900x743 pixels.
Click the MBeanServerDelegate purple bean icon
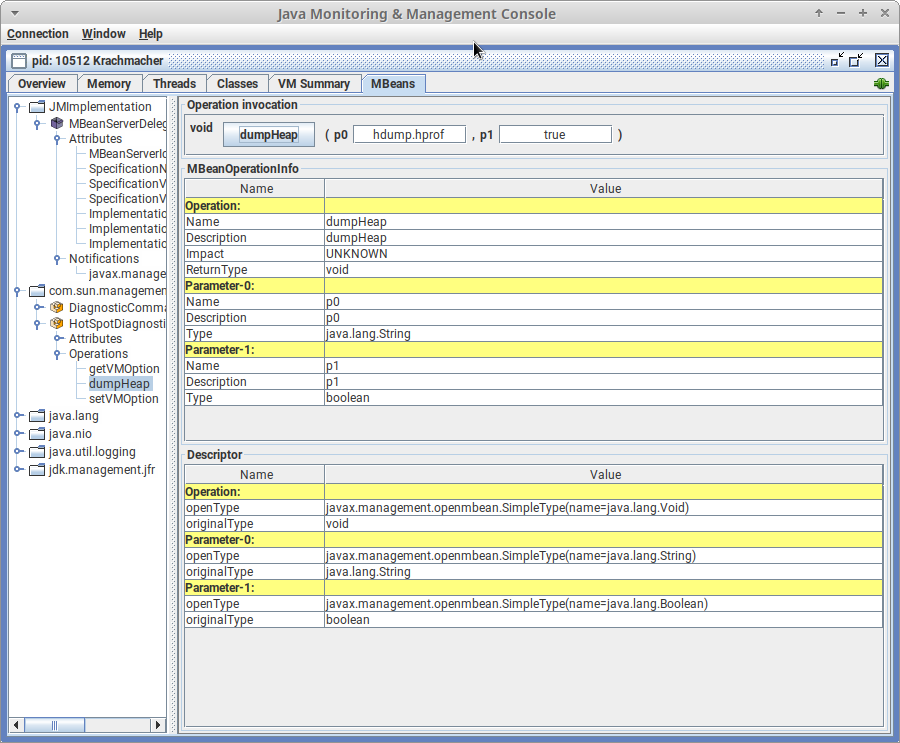(x=57, y=124)
